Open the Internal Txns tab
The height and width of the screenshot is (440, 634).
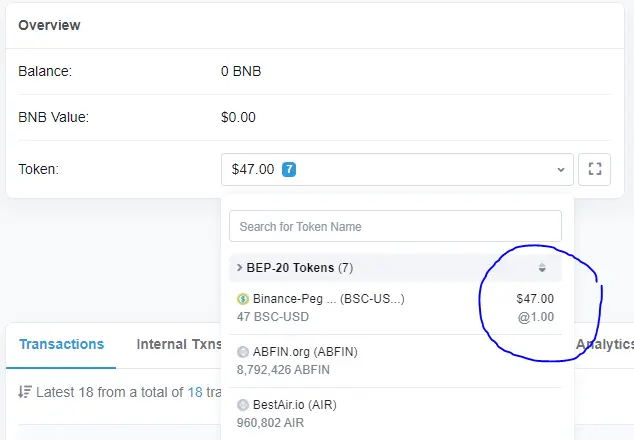coord(179,344)
